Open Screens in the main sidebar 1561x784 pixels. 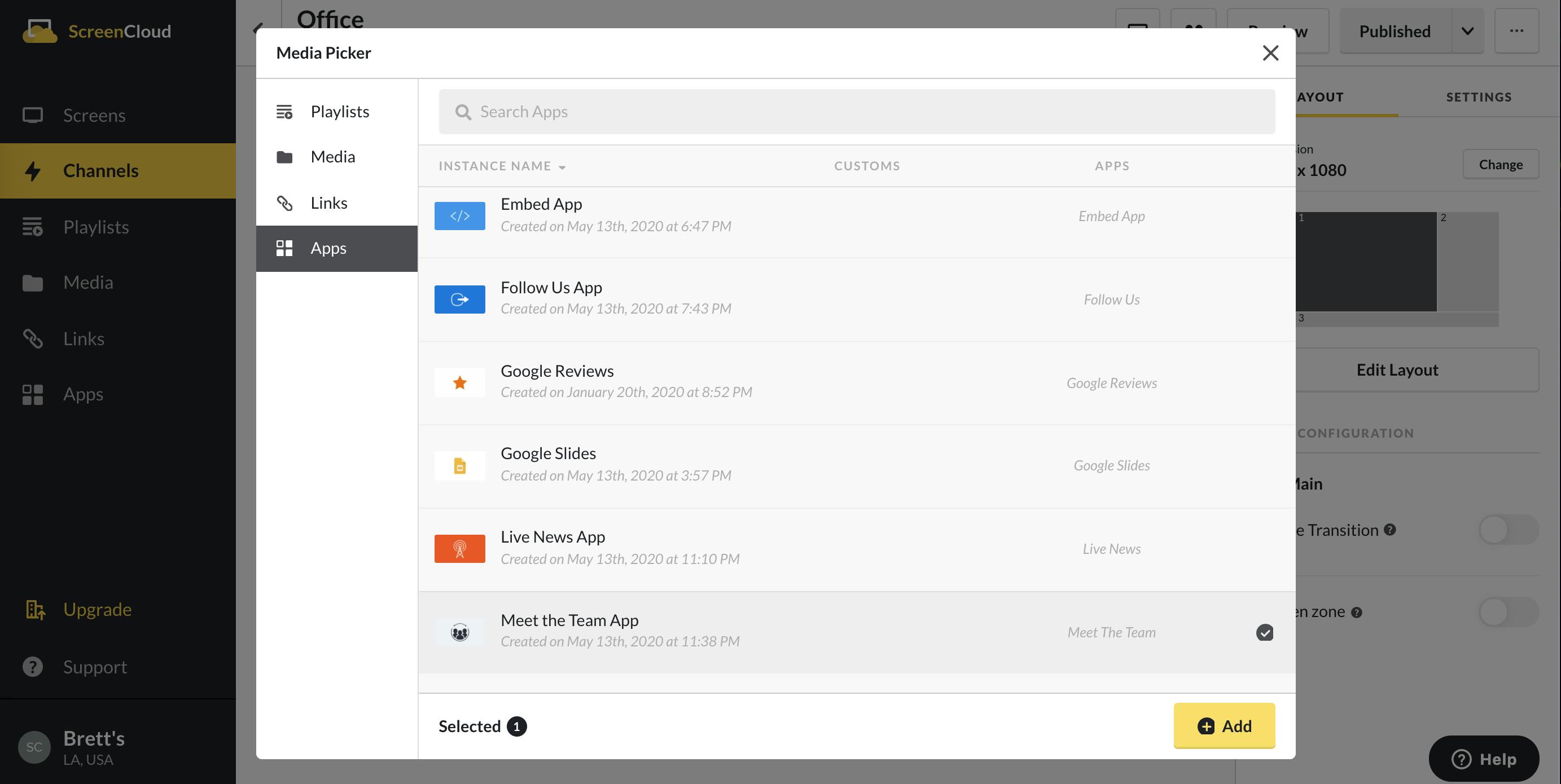pyautogui.click(x=117, y=115)
